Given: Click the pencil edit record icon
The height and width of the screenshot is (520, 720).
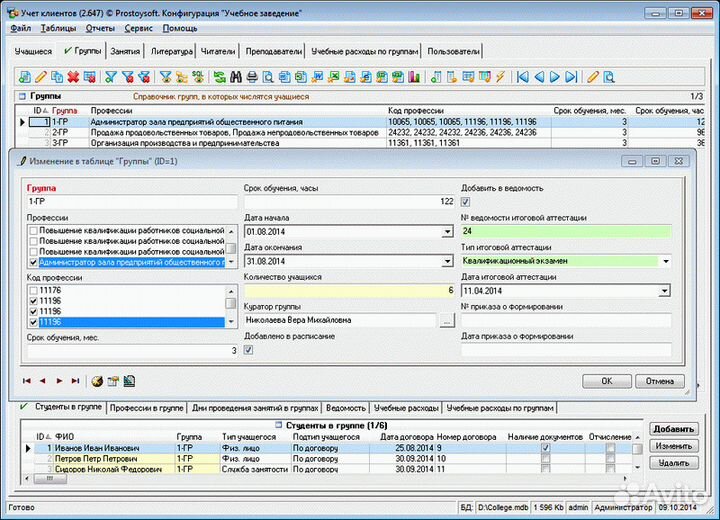Looking at the screenshot, I should click(x=41, y=77).
